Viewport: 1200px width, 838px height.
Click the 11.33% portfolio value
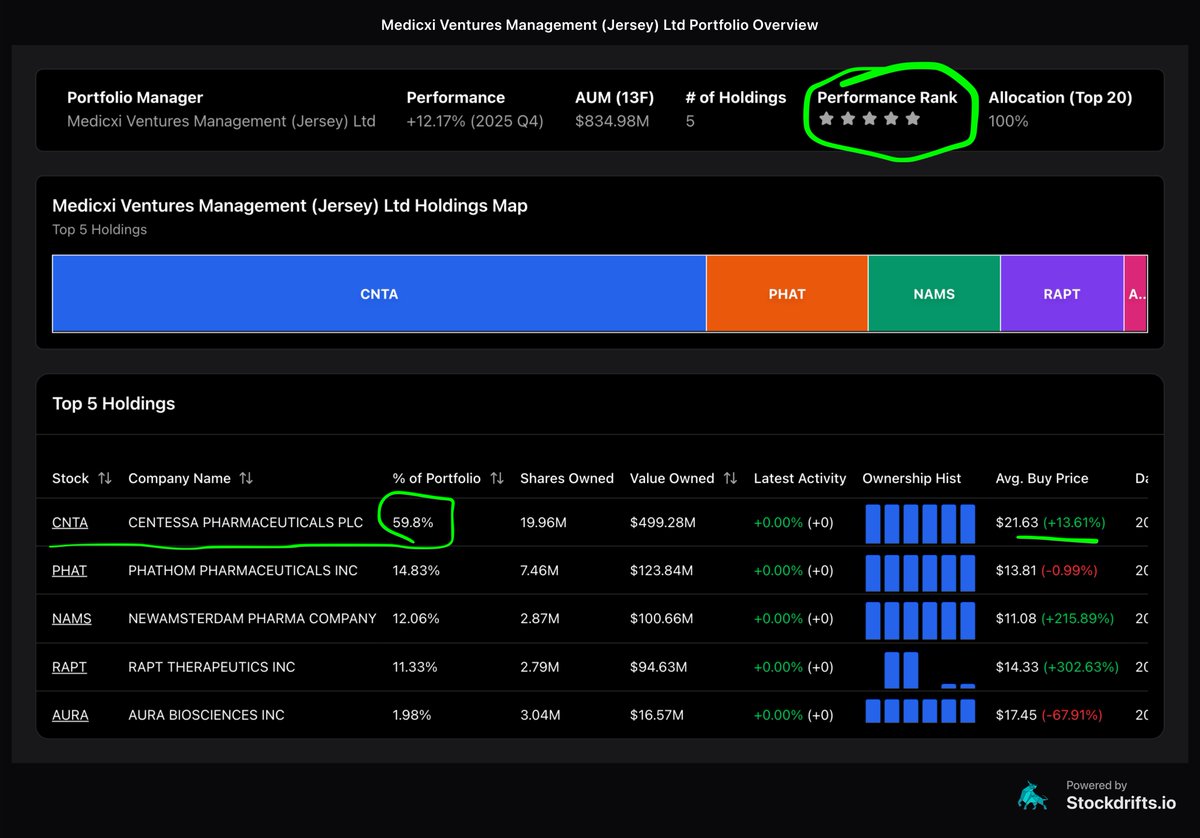point(415,667)
